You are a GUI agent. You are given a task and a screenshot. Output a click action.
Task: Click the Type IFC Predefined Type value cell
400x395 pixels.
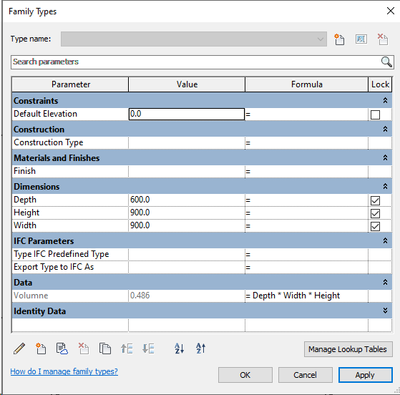pyautogui.click(x=187, y=254)
